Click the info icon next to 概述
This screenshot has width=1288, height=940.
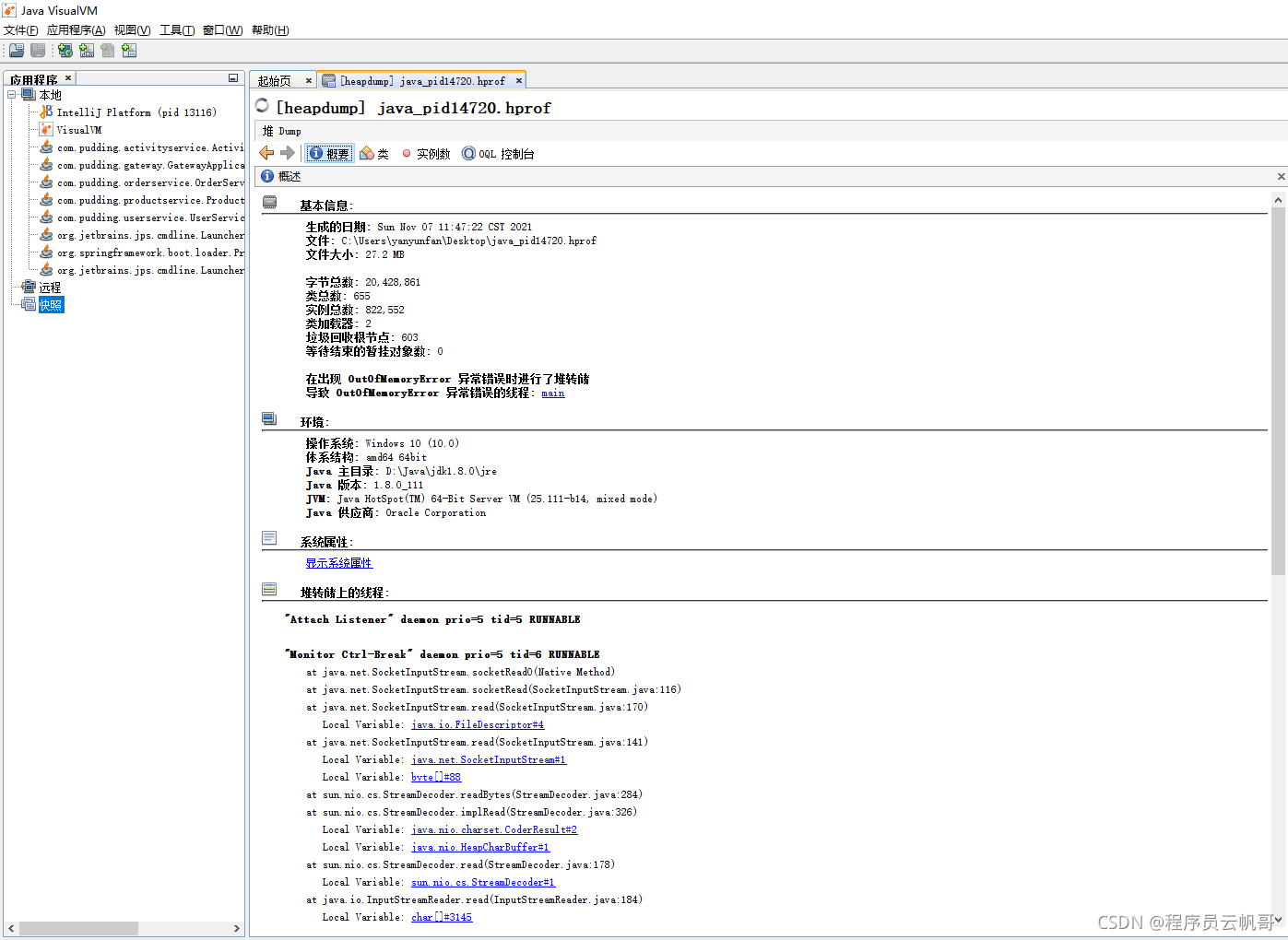(x=267, y=176)
